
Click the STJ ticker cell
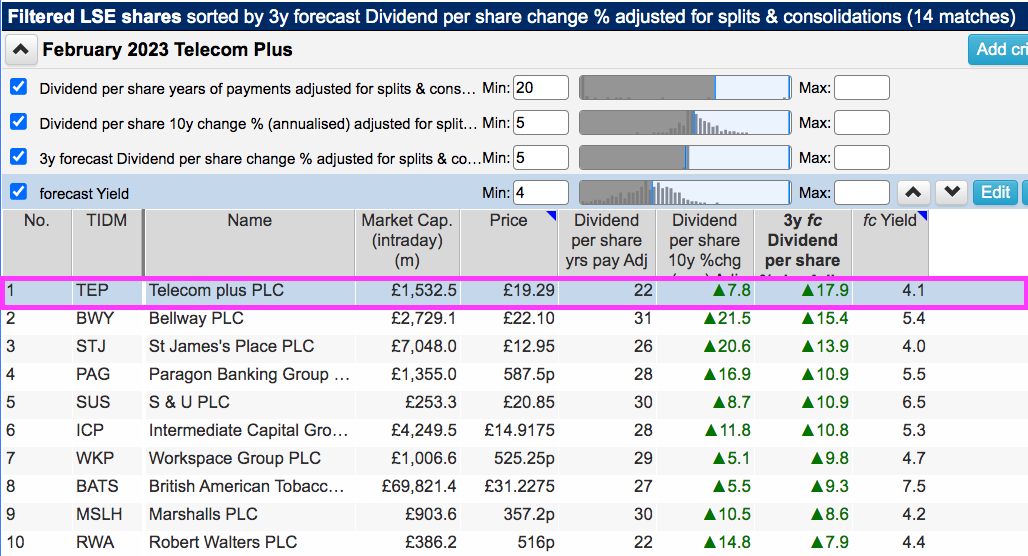(x=90, y=346)
